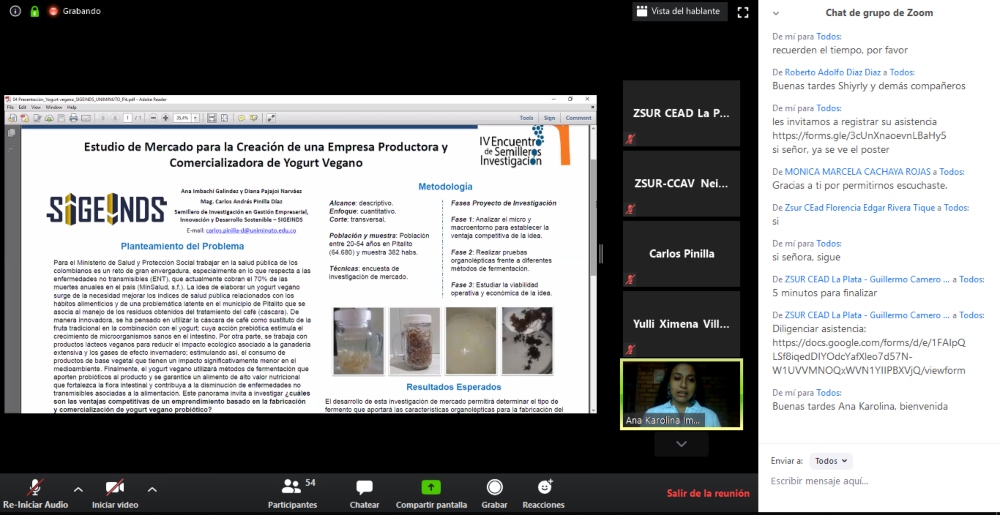
Task: Click the Zsur CEad Florencia Edgar Rivera Tique name
Action: (860, 207)
